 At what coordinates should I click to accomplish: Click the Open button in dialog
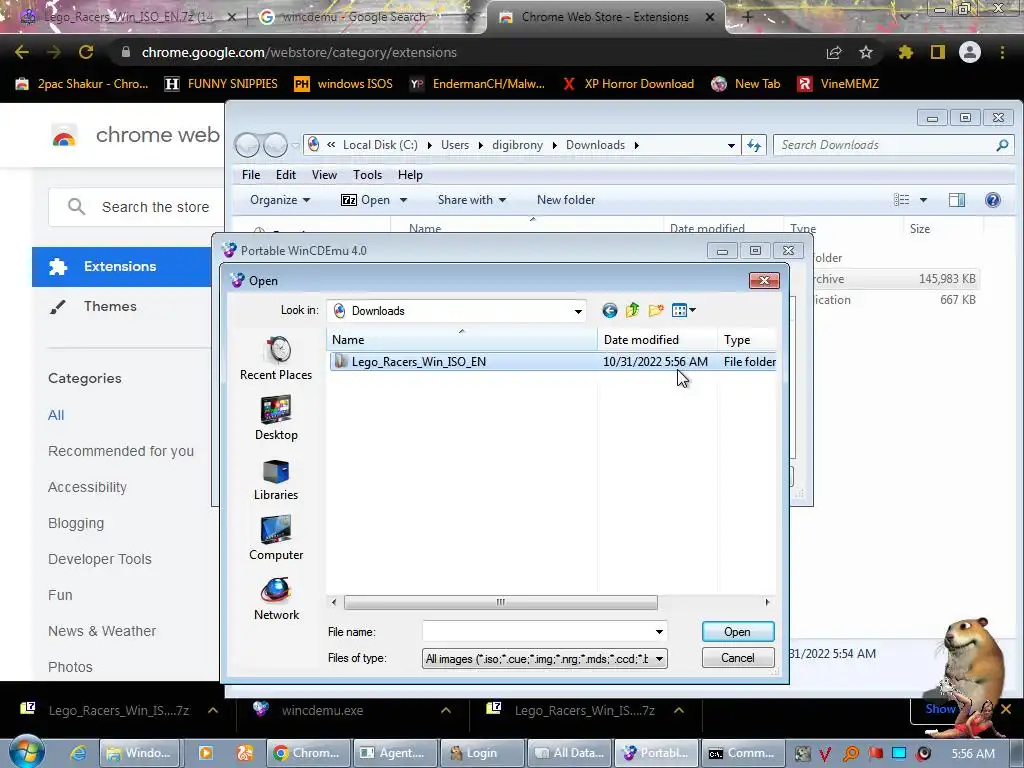[x=738, y=632]
